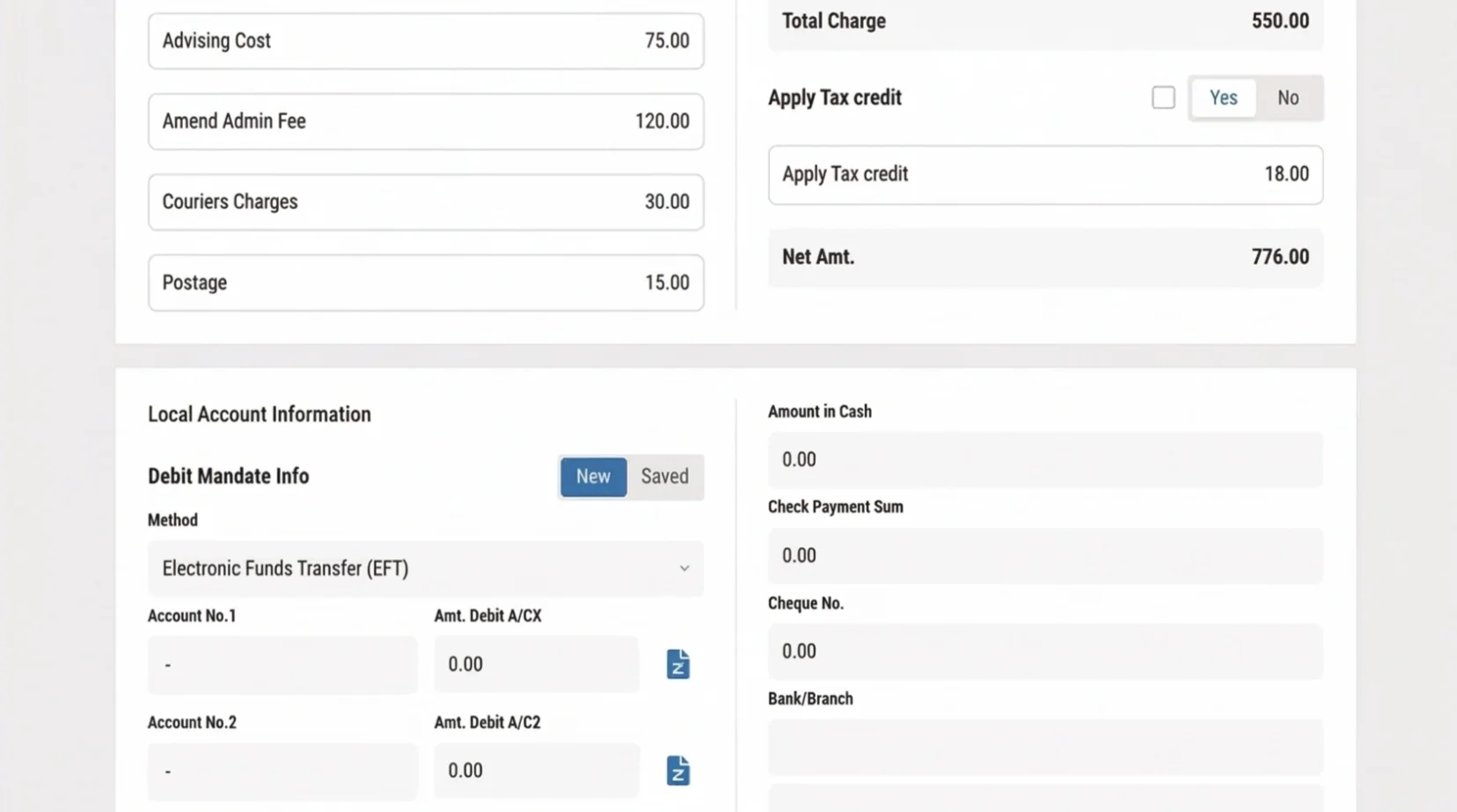Open the payment Method dropdown
Viewport: 1457px width, 812px height.
click(426, 568)
